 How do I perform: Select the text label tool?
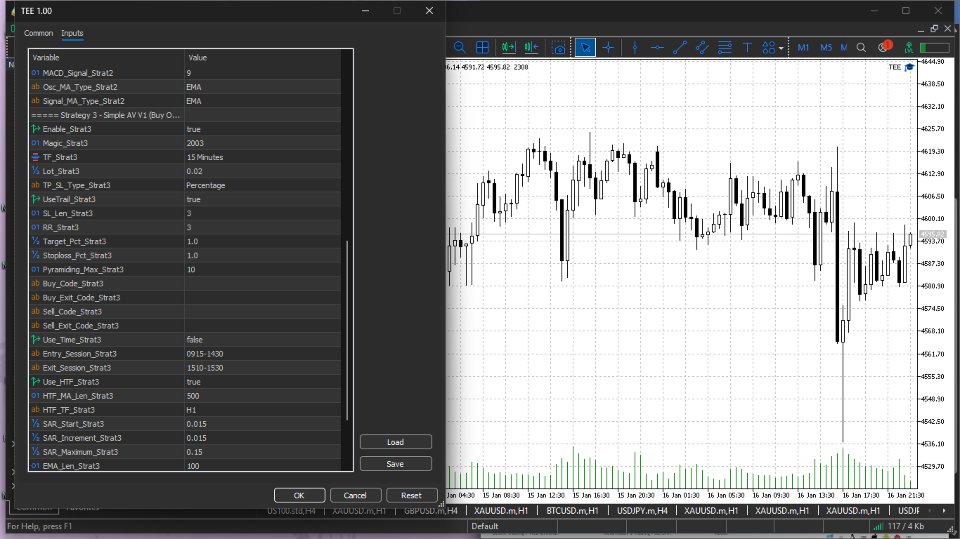coord(747,48)
